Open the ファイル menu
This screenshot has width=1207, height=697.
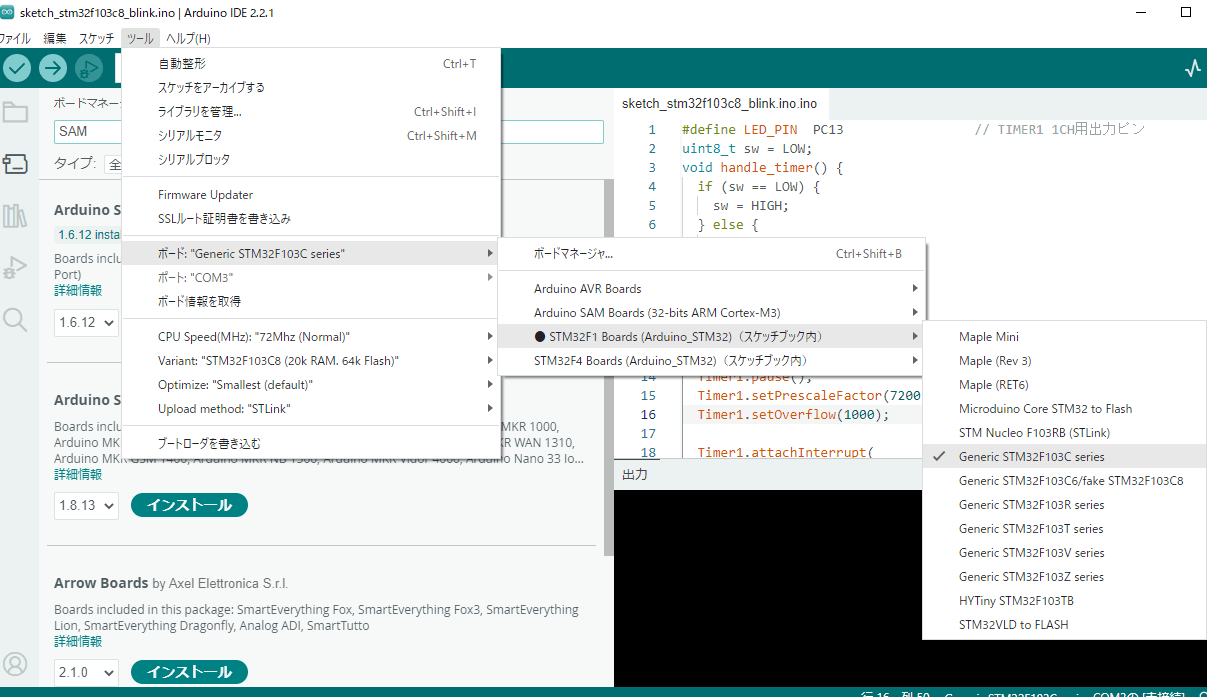(x=14, y=38)
